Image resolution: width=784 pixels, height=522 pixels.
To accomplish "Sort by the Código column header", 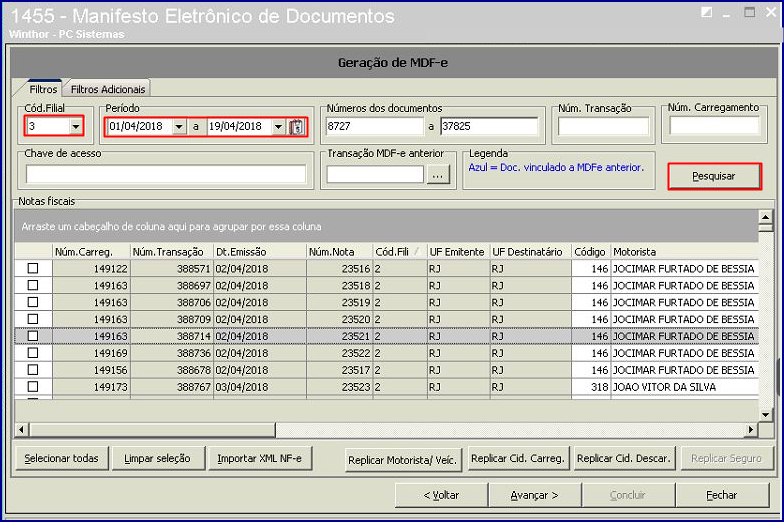I will (590, 252).
